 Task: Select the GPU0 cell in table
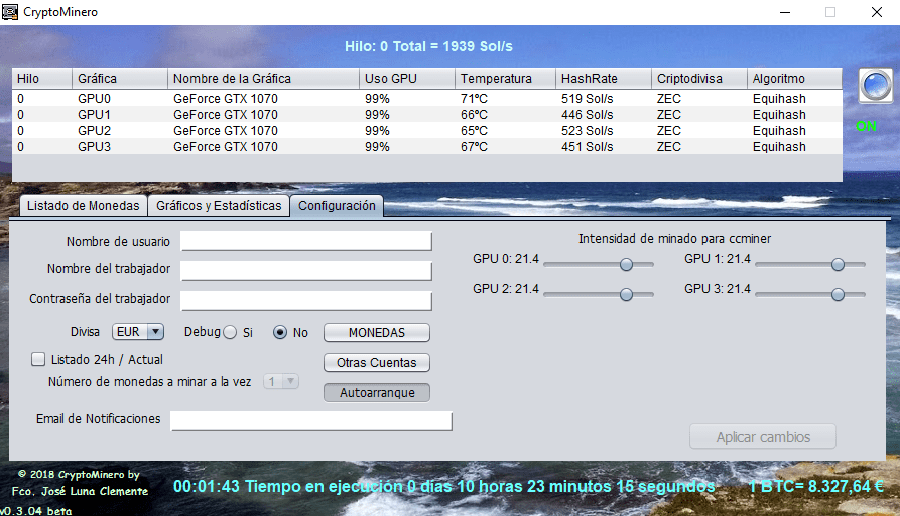pyautogui.click(x=120, y=99)
